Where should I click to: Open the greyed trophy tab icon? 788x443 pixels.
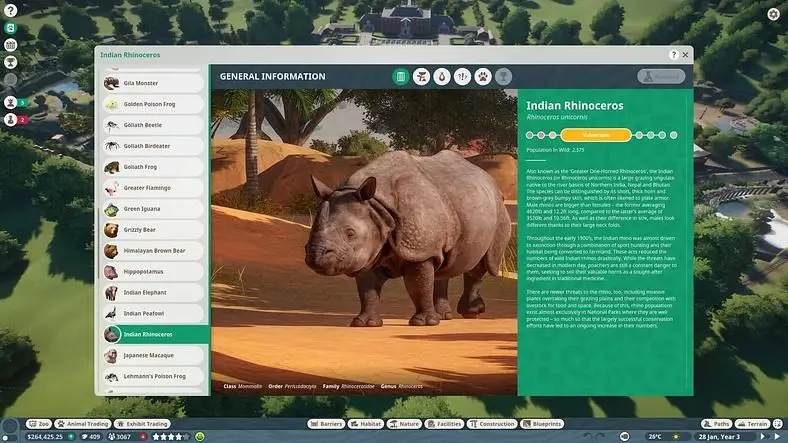click(x=503, y=77)
